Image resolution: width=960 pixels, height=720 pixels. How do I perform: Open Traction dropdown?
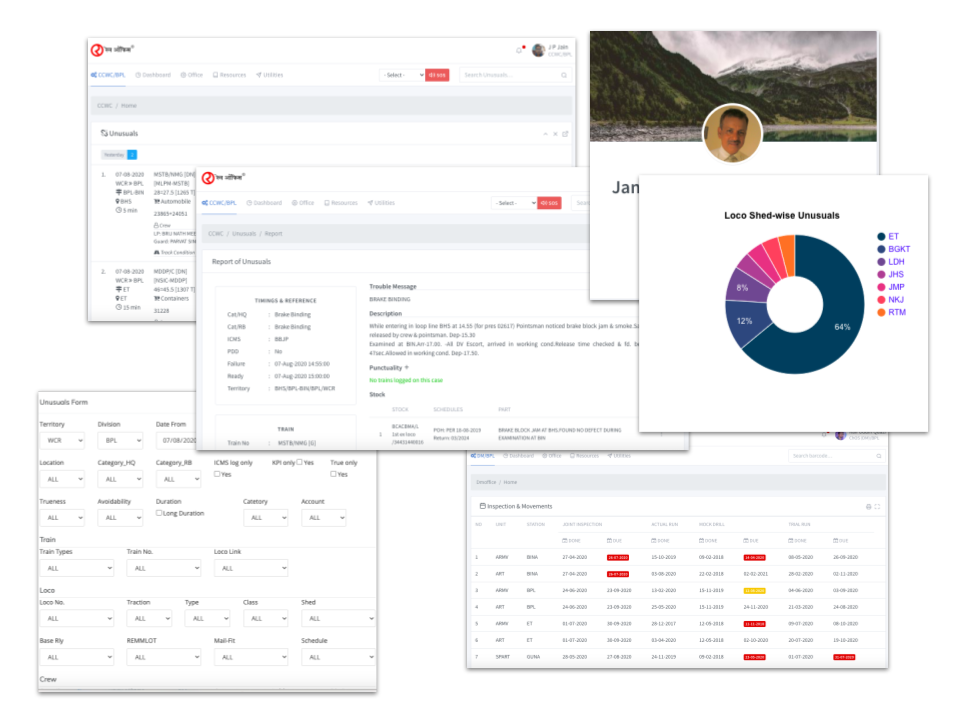point(149,618)
